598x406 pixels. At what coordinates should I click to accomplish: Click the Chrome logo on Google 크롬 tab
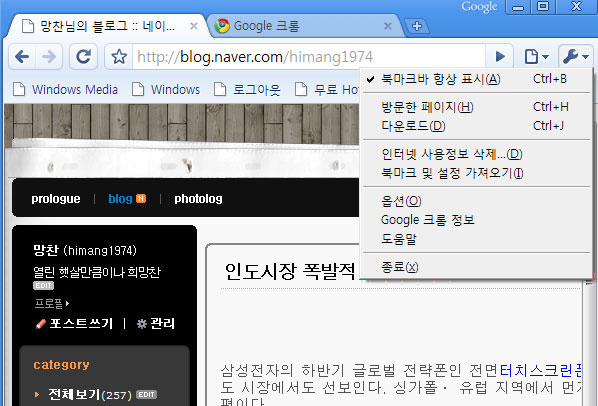pos(222,26)
